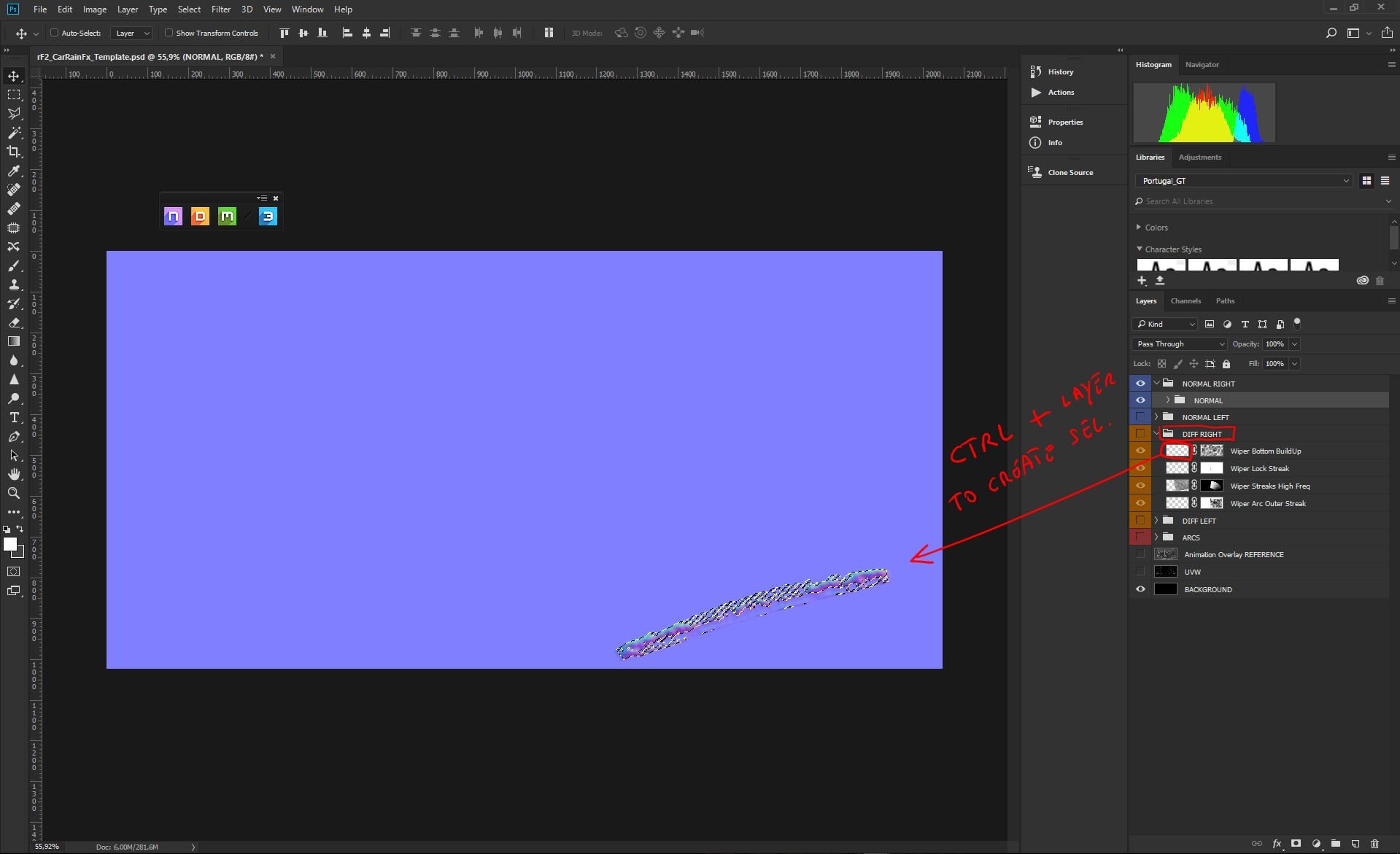
Task: Switch to the Adjustments tab
Action: point(1199,157)
